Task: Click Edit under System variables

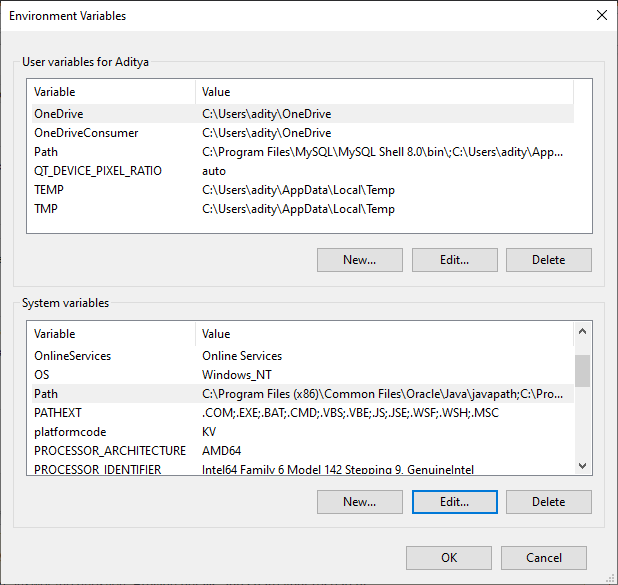Action: pos(454,501)
